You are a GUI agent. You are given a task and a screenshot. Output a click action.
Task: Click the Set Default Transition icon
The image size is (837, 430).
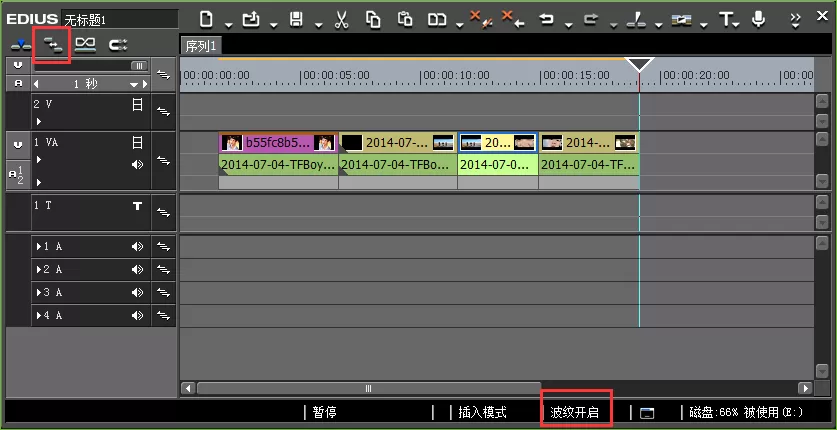tap(682, 20)
